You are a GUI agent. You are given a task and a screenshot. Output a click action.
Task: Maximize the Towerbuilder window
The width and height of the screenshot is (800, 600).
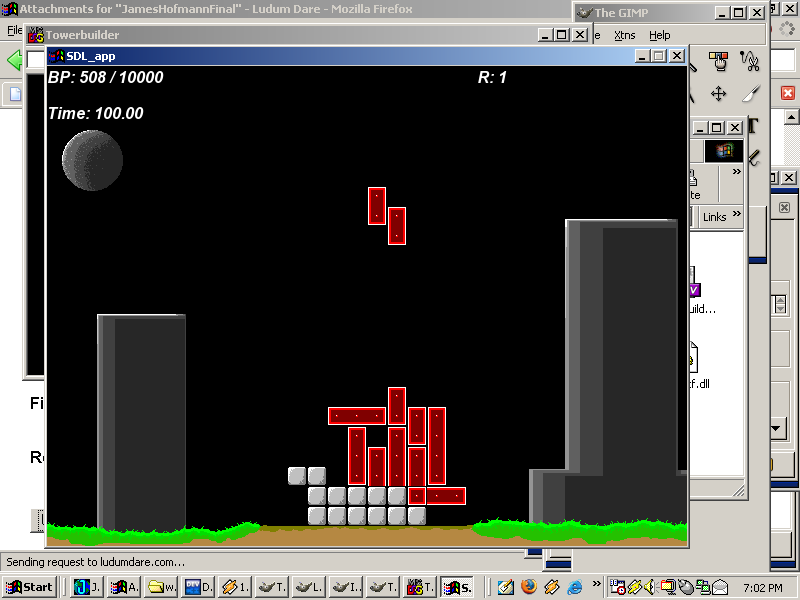pyautogui.click(x=562, y=35)
